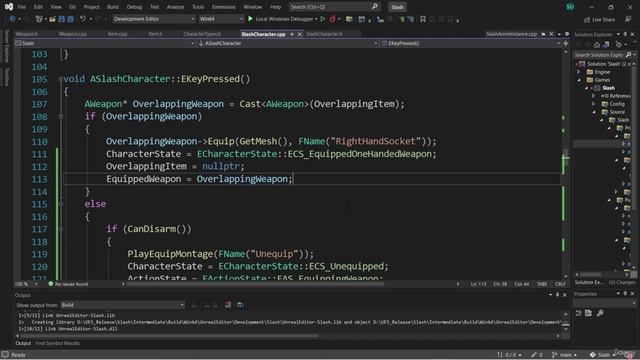Image resolution: width=640 pixels, height=360 pixels.
Task: Open the EKeyPressed() member dropdown
Action: click(x=471, y=43)
